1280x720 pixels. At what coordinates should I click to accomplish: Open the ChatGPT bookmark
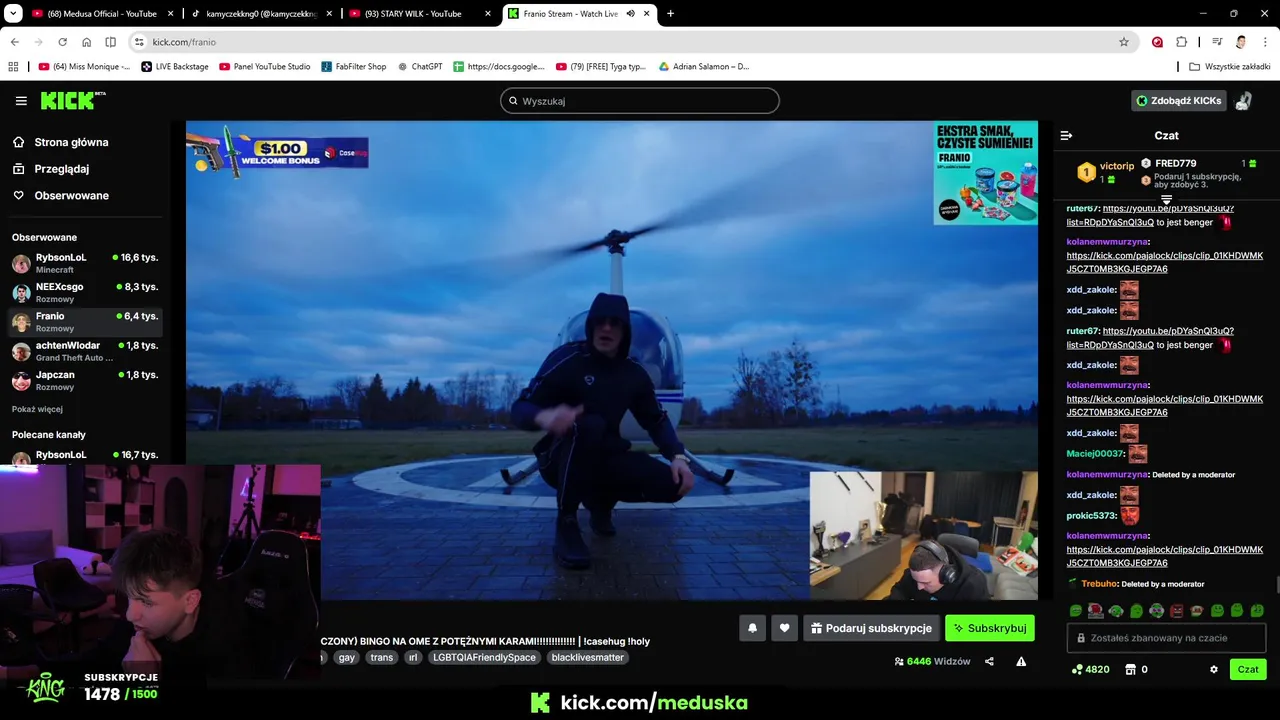click(x=420, y=67)
